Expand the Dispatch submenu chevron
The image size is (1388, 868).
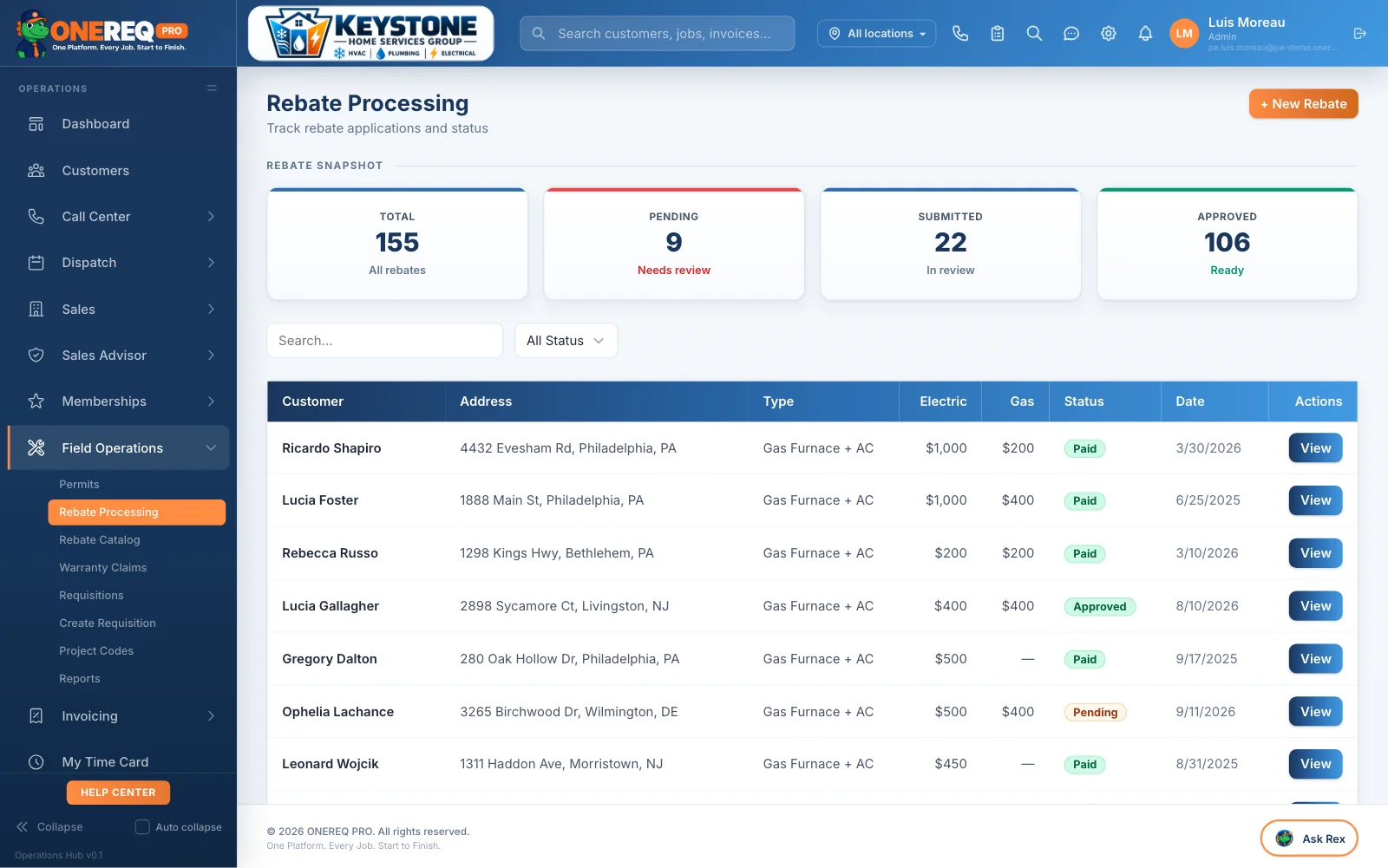tap(211, 263)
